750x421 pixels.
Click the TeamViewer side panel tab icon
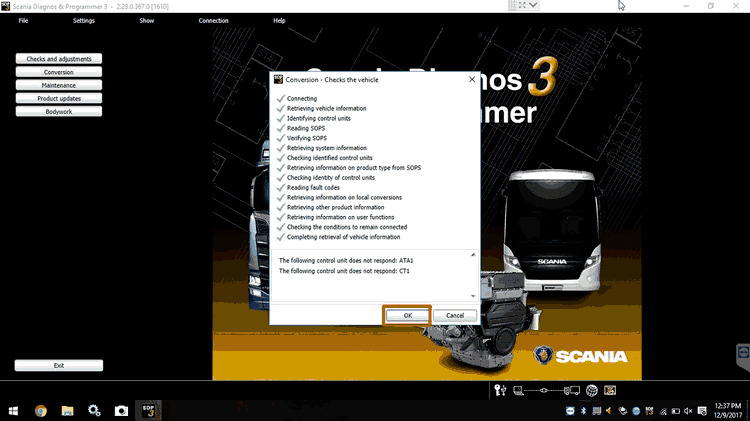[x=743, y=353]
